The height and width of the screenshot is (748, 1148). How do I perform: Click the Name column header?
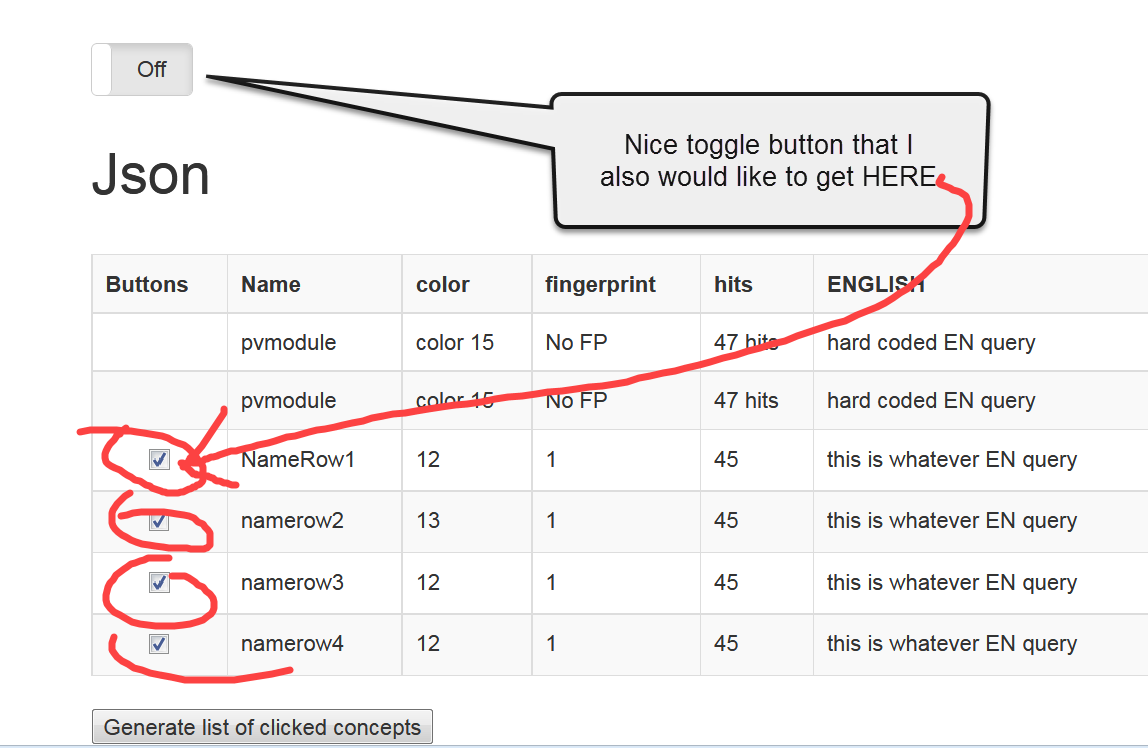point(270,284)
